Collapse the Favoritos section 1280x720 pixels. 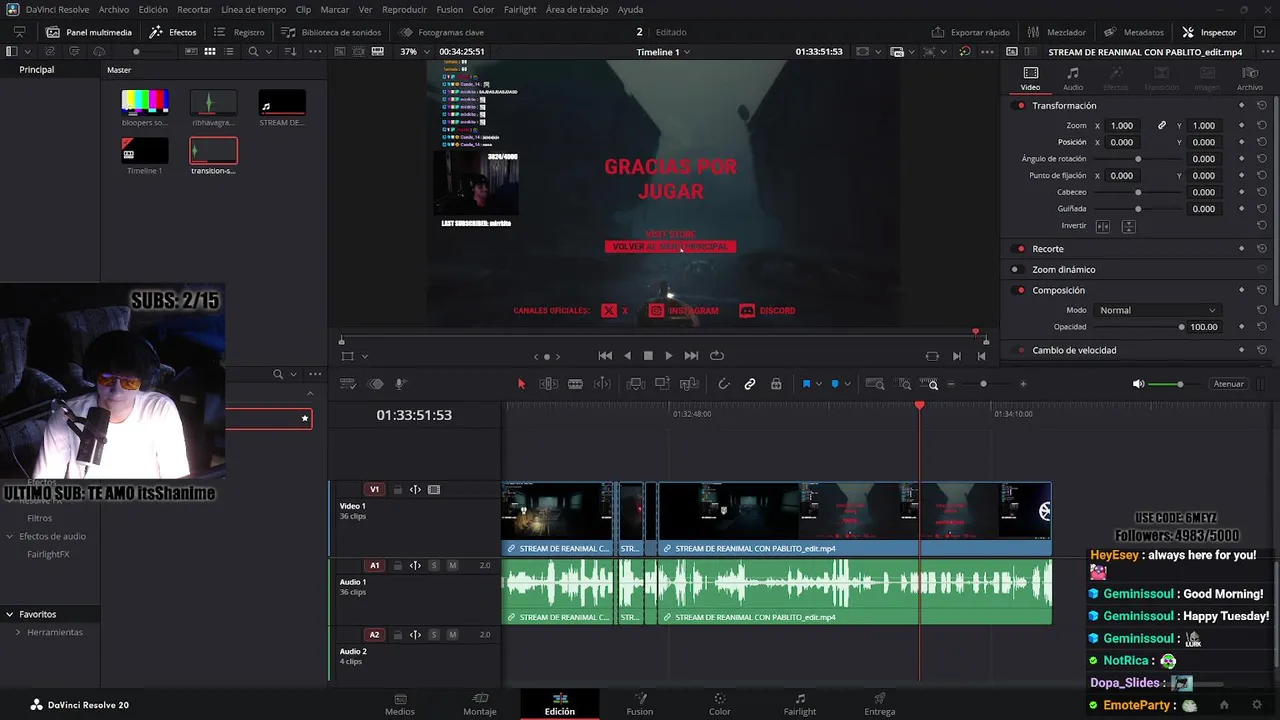point(9,614)
